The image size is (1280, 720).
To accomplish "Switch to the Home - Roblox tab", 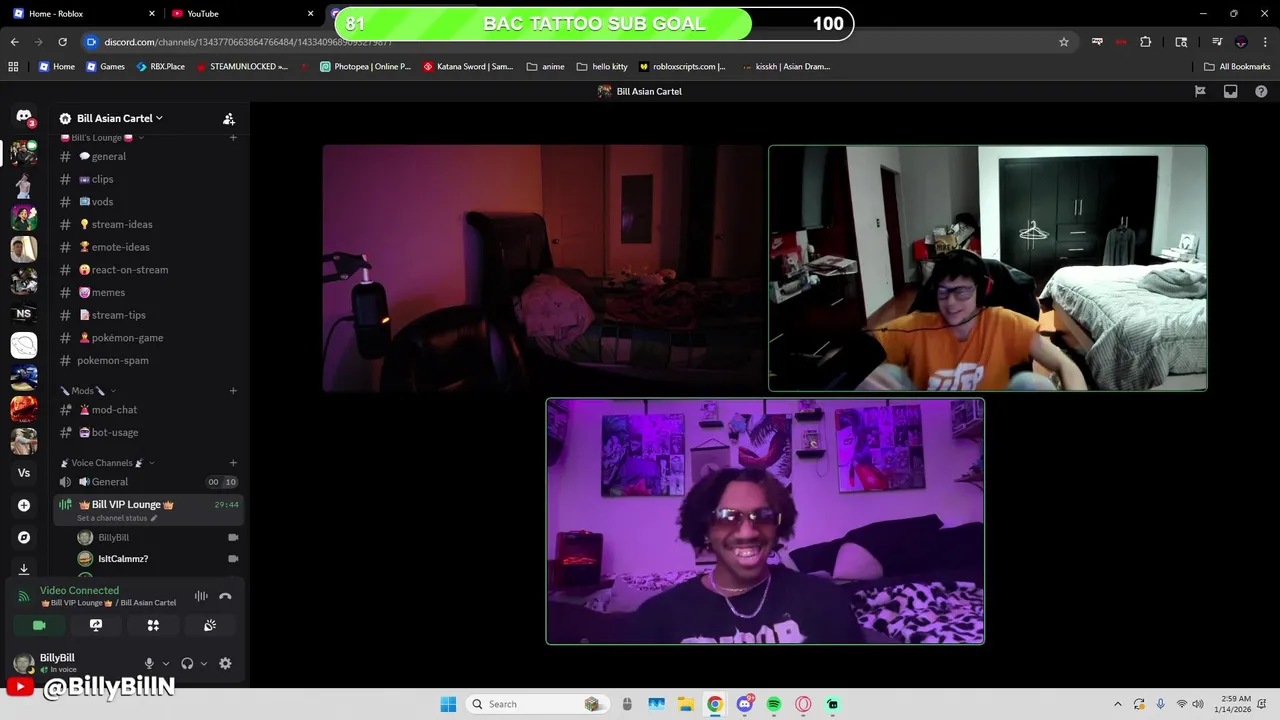I will coord(84,13).
